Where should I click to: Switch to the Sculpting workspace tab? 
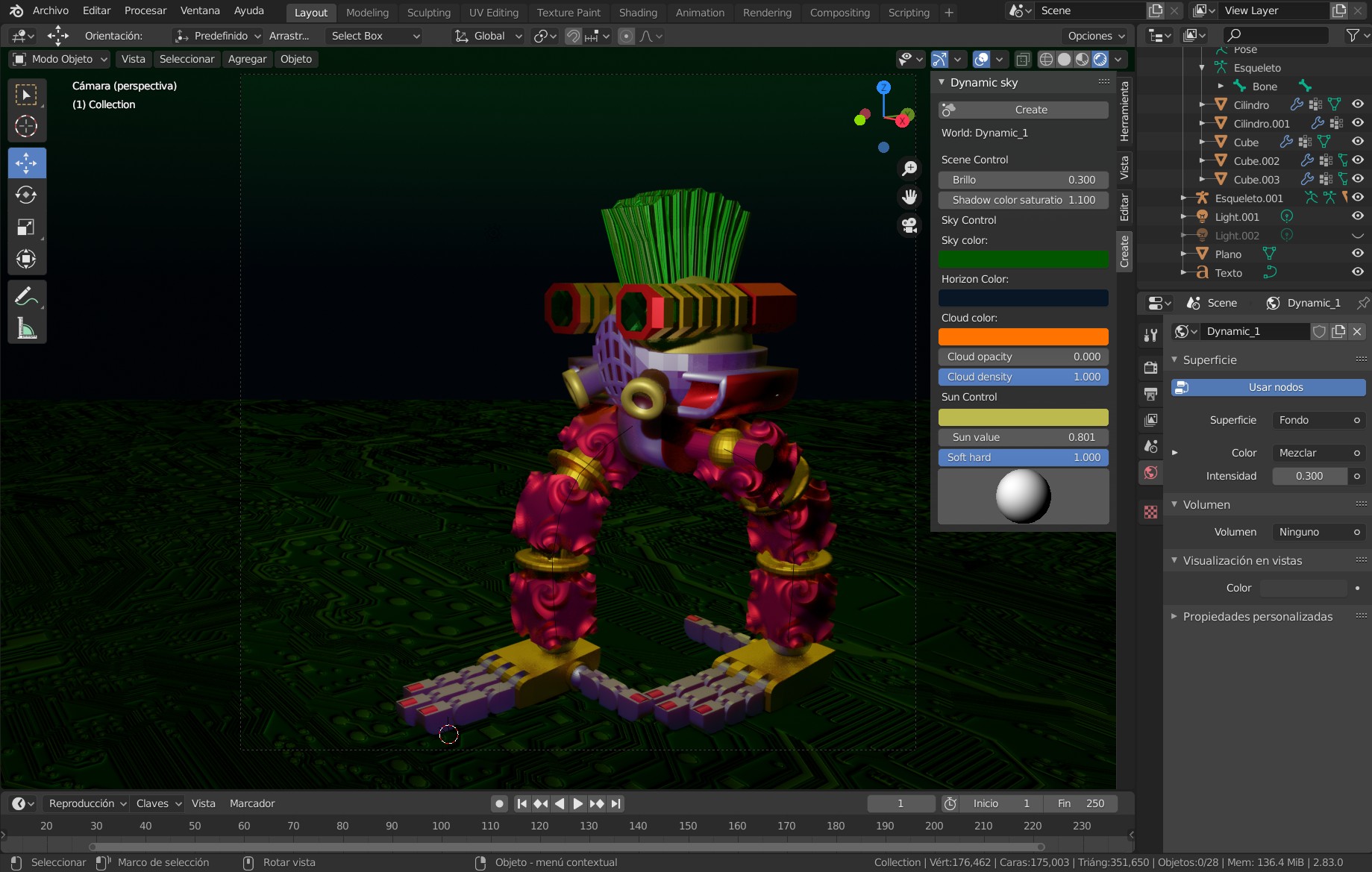point(428,13)
